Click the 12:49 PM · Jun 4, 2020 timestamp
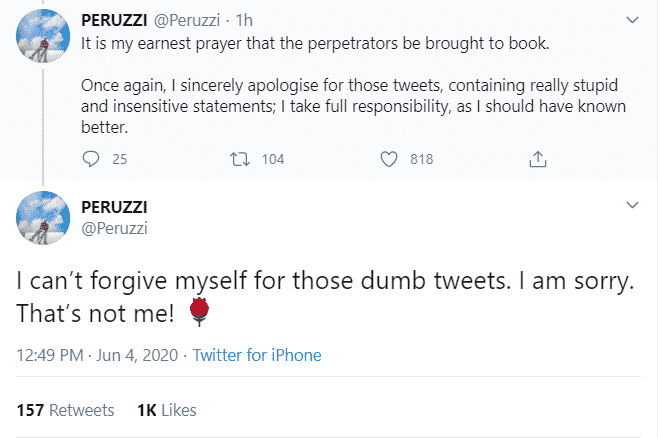 [x=97, y=355]
